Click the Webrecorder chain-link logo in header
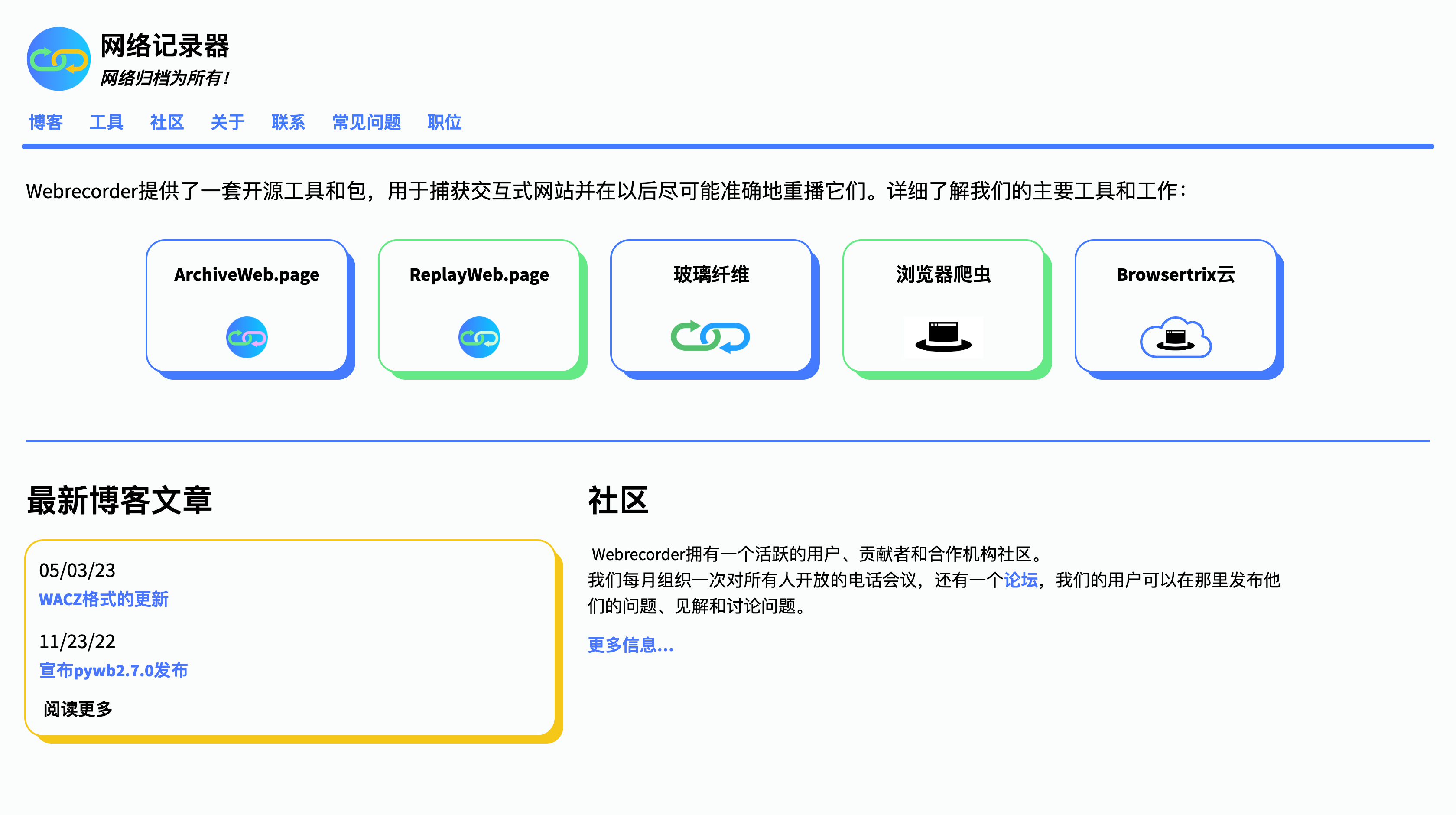Image resolution: width=1456 pixels, height=815 pixels. tap(58, 59)
